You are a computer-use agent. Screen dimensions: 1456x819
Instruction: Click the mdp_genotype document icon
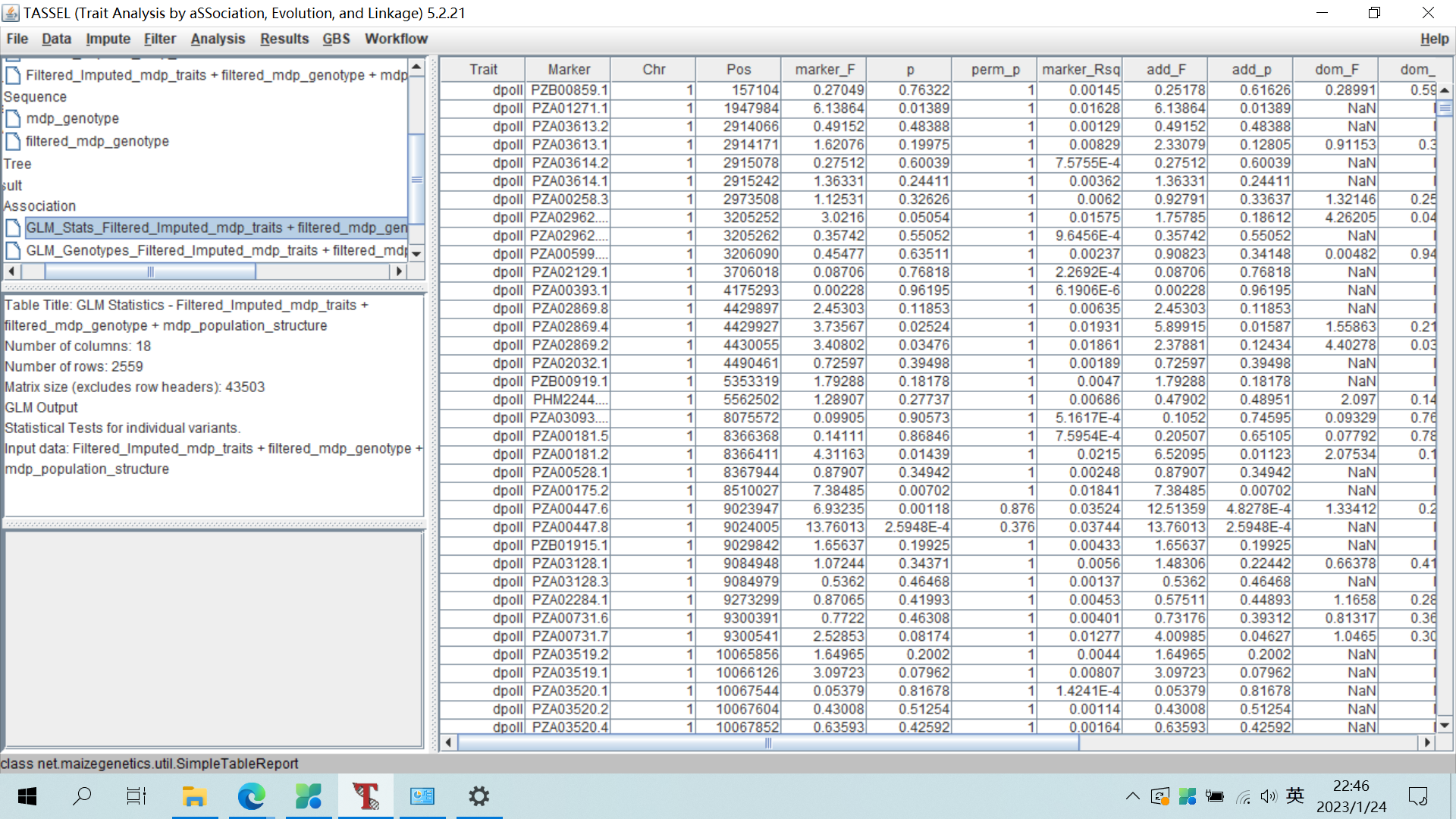(13, 119)
